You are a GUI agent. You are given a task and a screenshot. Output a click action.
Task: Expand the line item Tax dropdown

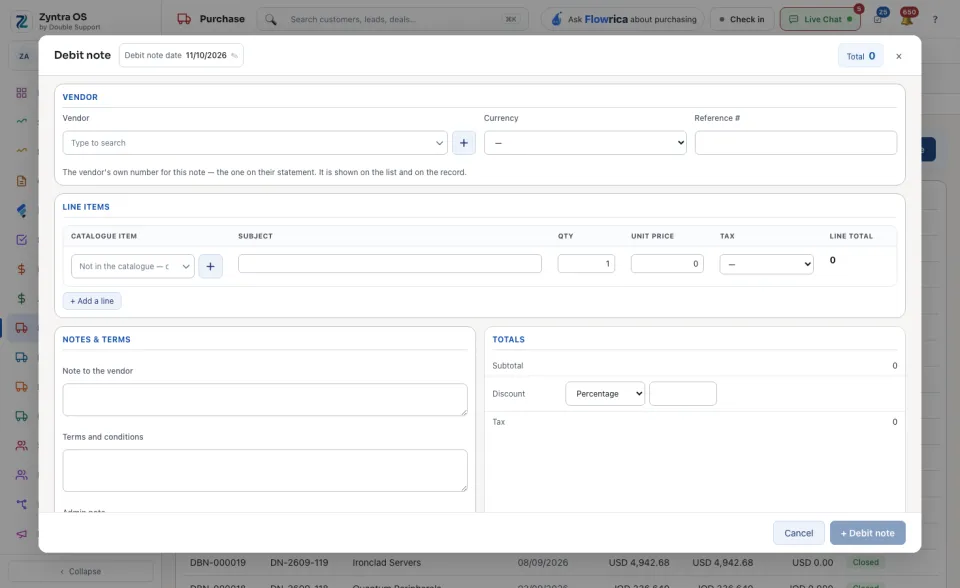[766, 264]
